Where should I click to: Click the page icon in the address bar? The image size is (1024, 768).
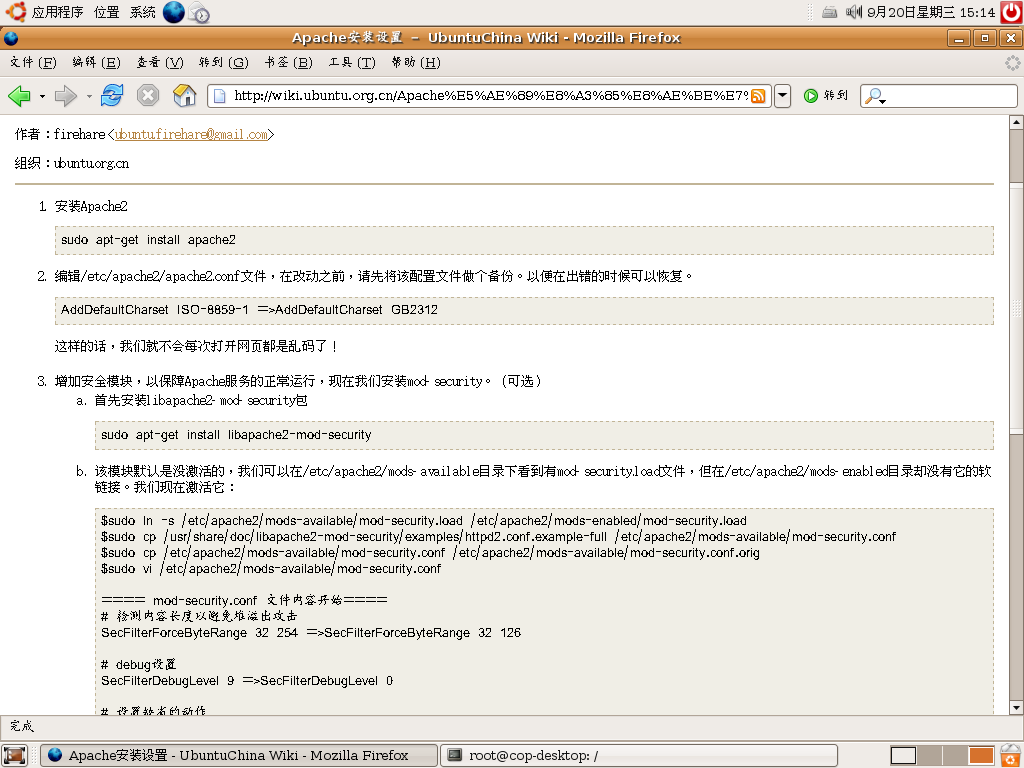point(220,96)
